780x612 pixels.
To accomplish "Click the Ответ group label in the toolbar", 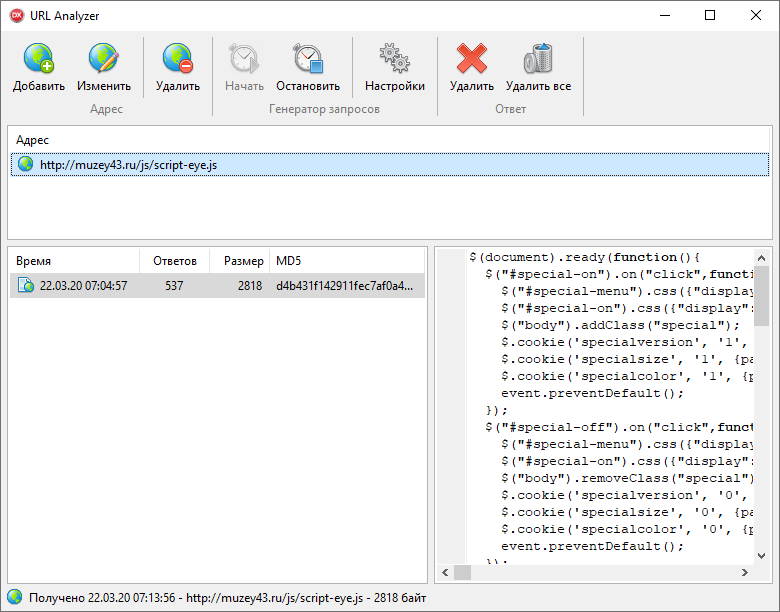I will pyautogui.click(x=510, y=109).
